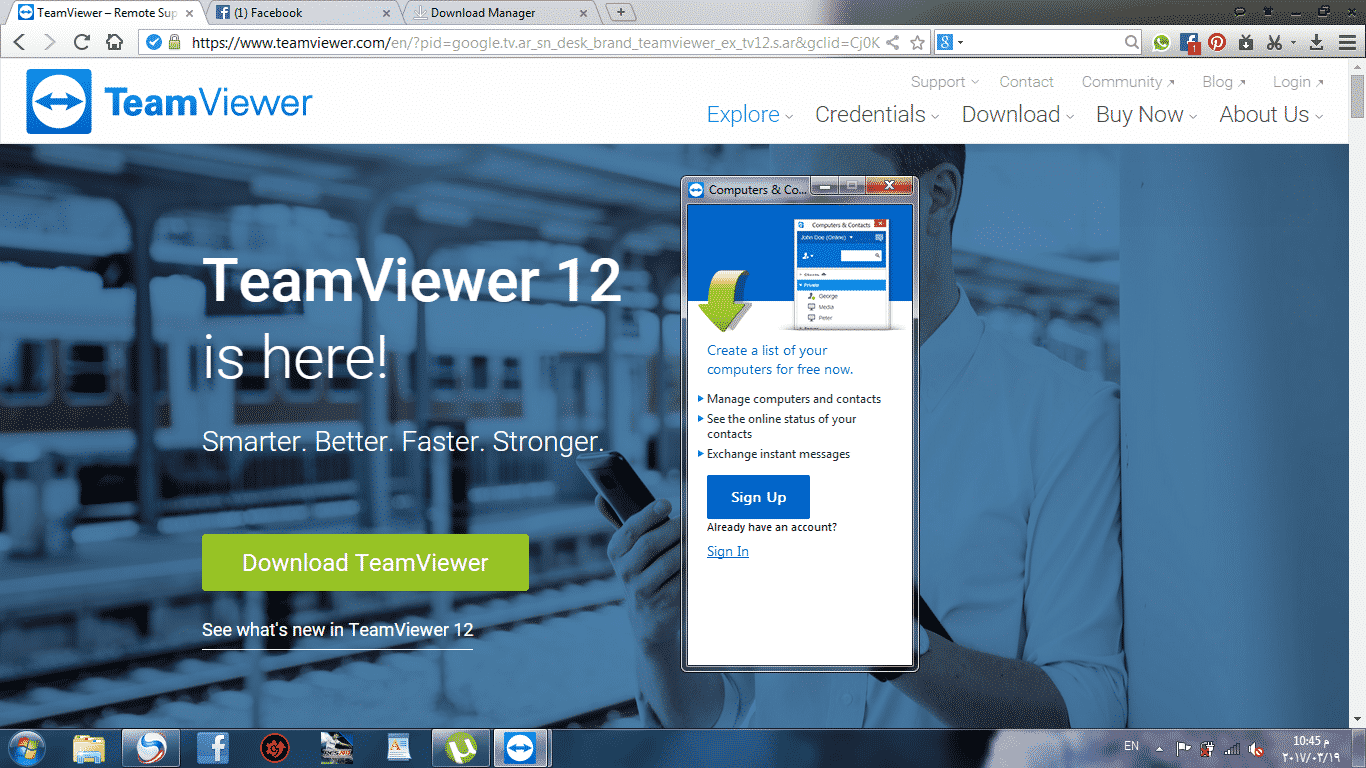1366x768 pixels.
Task: Open the Facebook notification extension icon
Action: point(1189,43)
